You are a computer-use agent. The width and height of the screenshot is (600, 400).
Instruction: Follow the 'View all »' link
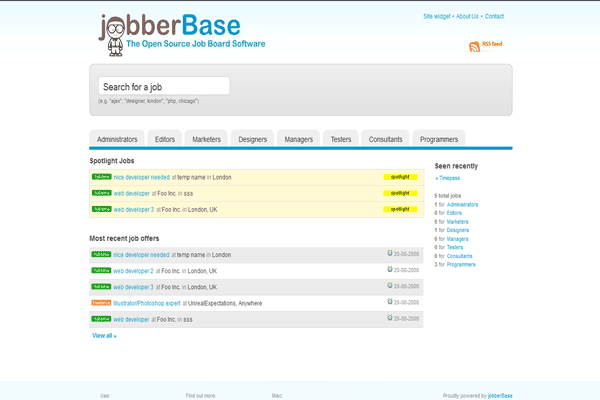(x=104, y=336)
